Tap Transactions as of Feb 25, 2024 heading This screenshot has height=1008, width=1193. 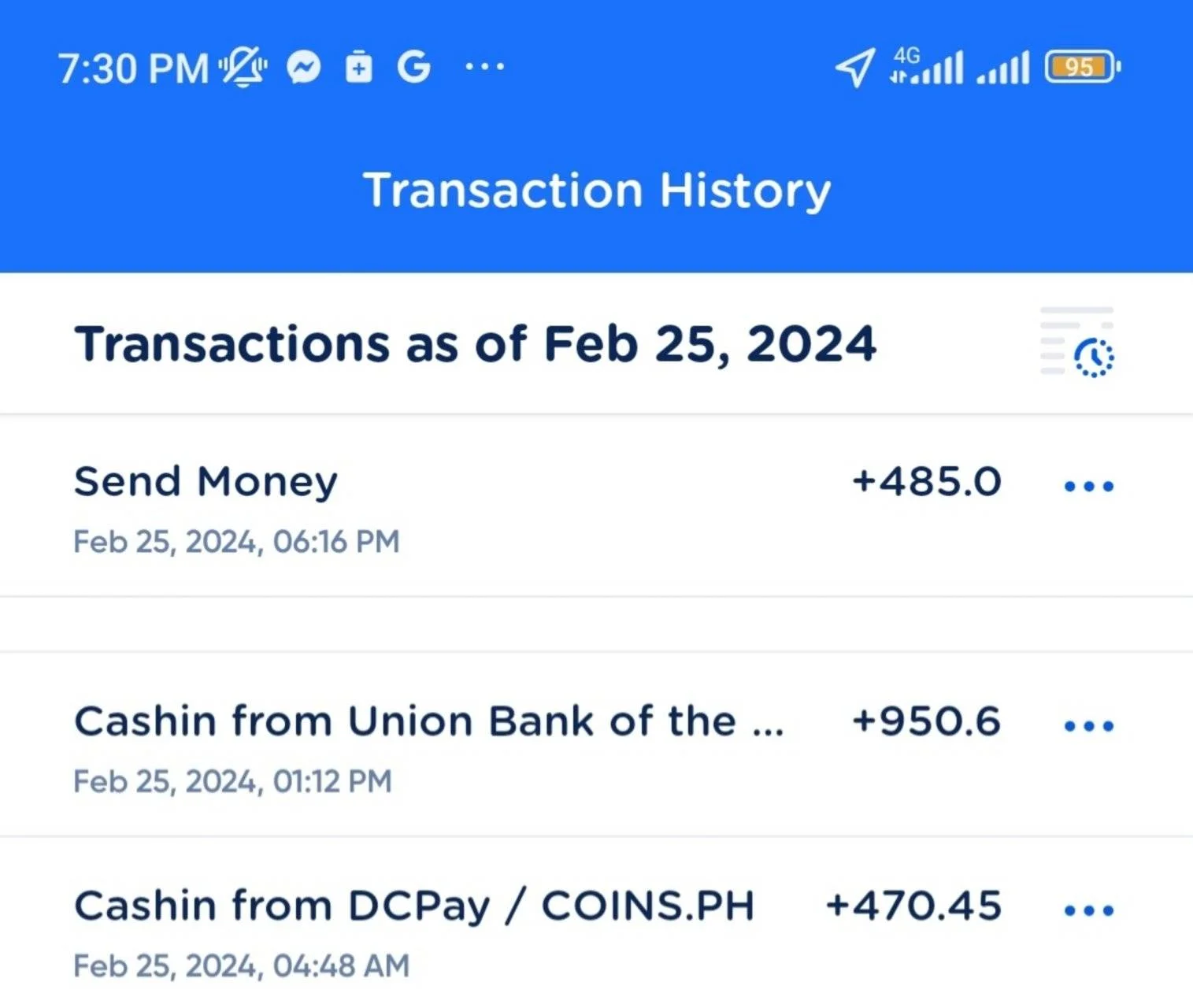coord(475,345)
